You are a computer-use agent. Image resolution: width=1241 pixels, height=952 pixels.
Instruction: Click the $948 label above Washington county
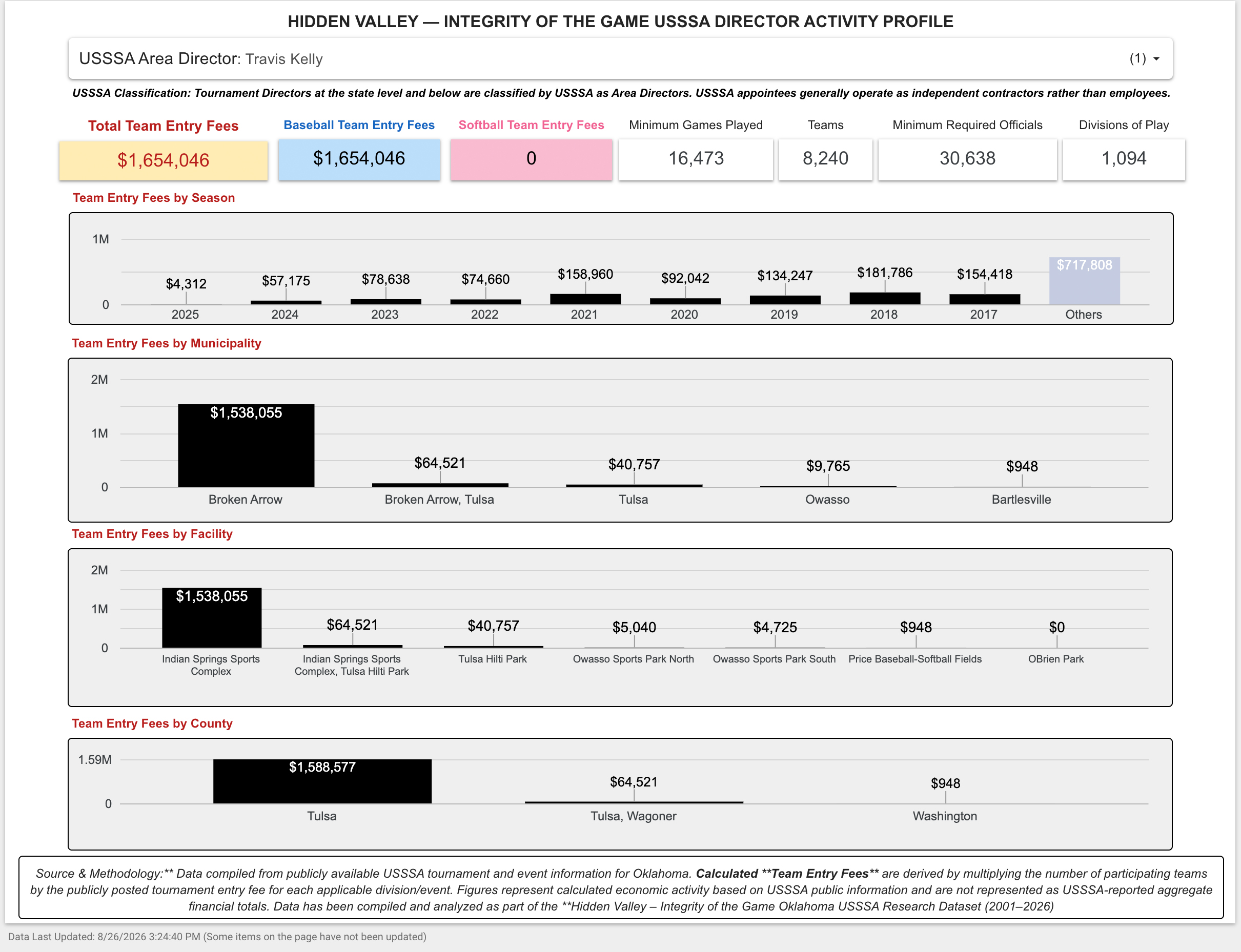(946, 784)
